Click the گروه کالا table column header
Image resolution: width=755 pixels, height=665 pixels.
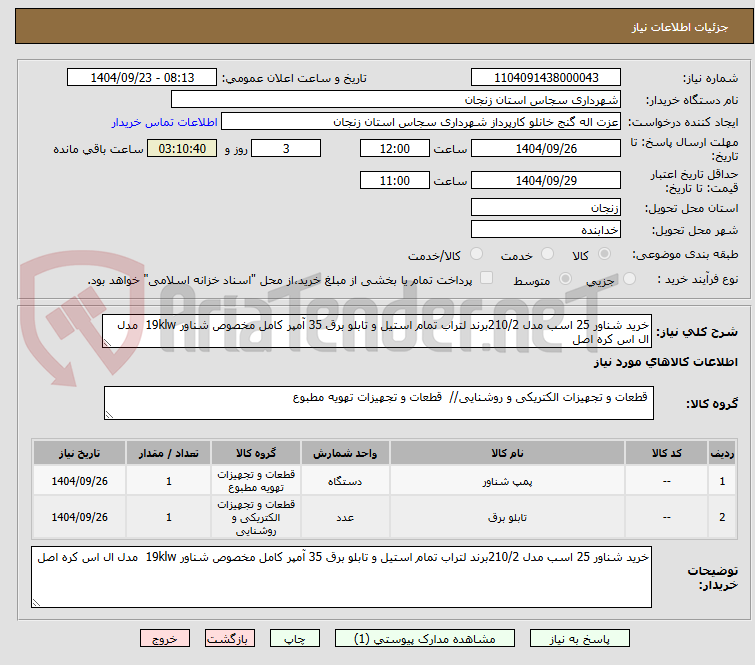click(256, 453)
